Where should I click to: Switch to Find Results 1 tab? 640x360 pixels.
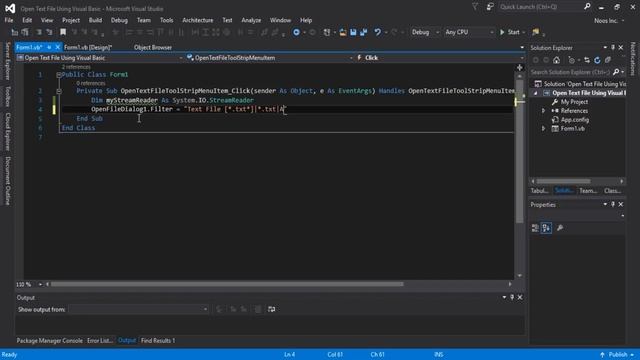pos(158,340)
